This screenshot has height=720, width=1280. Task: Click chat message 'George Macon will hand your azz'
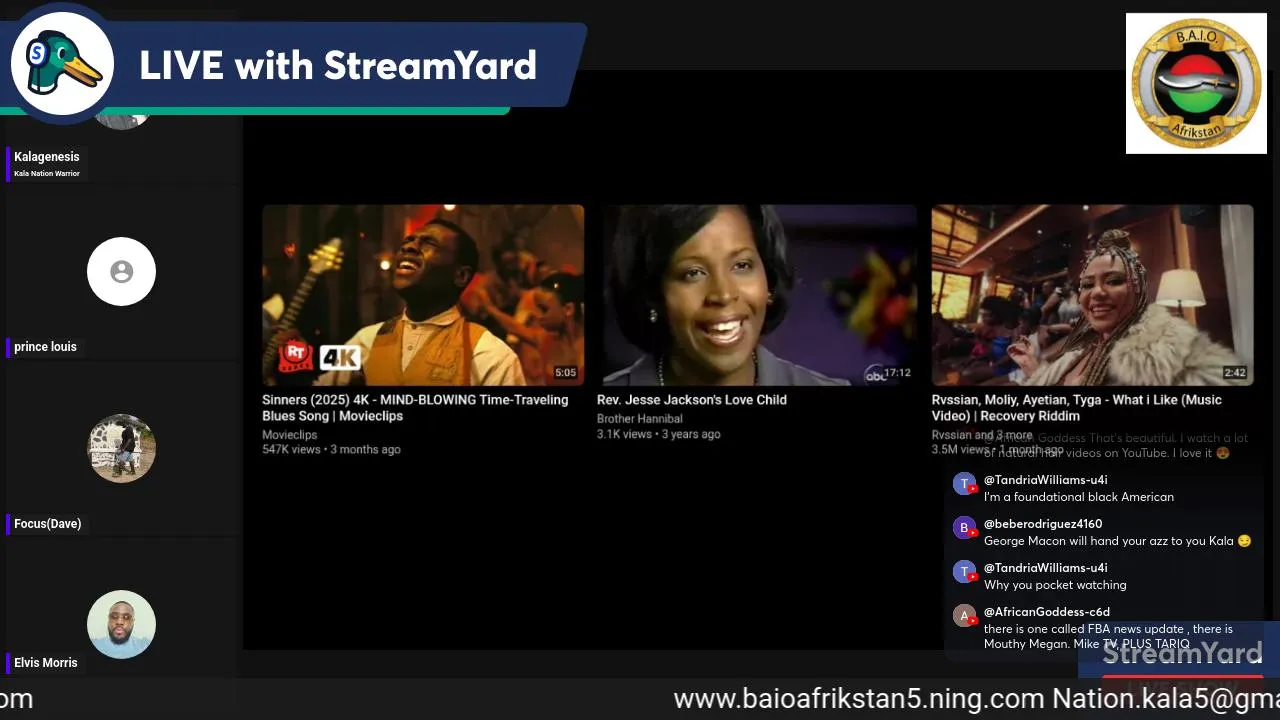click(1117, 541)
